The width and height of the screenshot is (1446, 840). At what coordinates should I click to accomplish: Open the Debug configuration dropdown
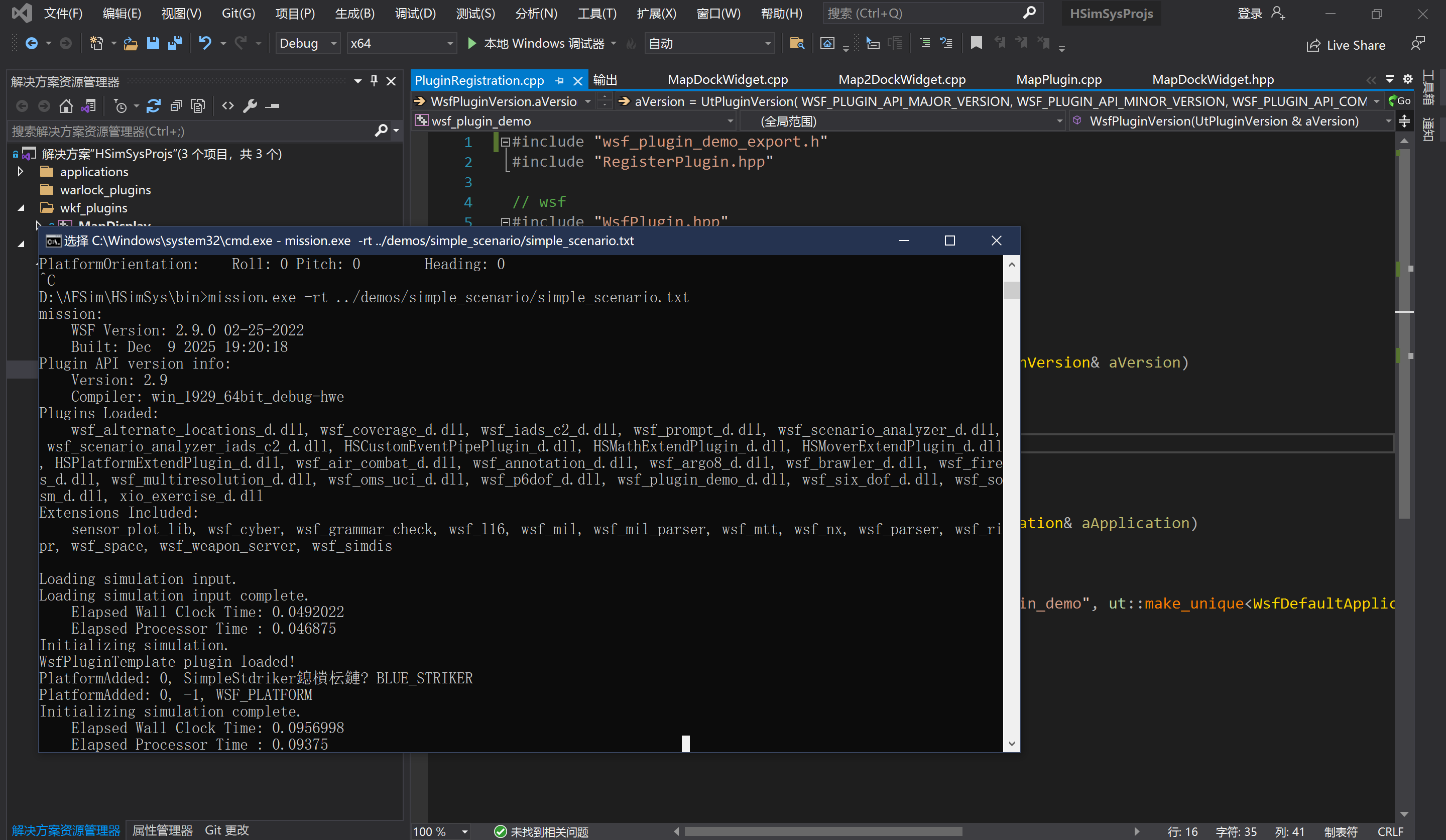click(308, 43)
